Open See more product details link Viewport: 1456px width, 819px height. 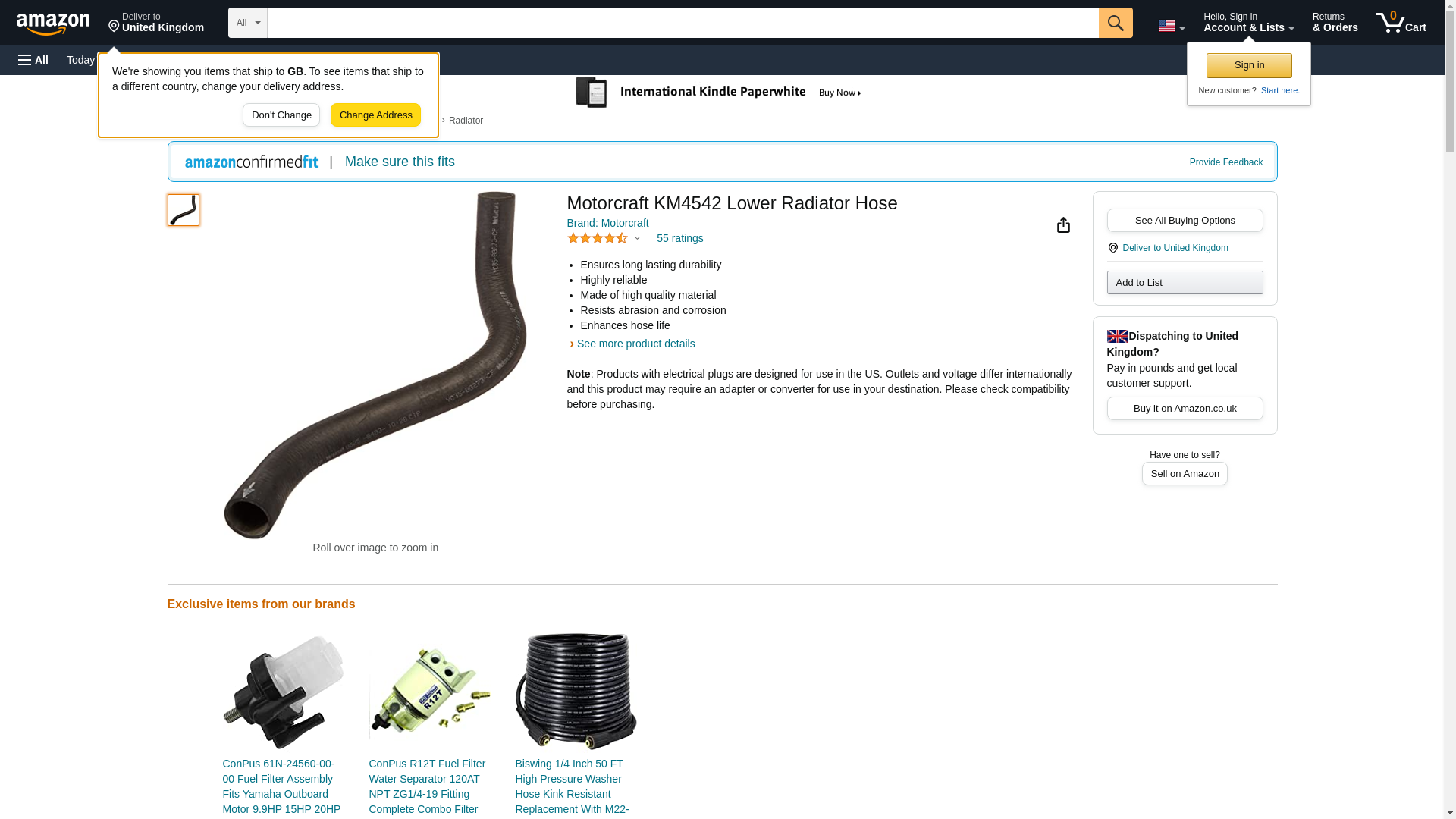(635, 344)
